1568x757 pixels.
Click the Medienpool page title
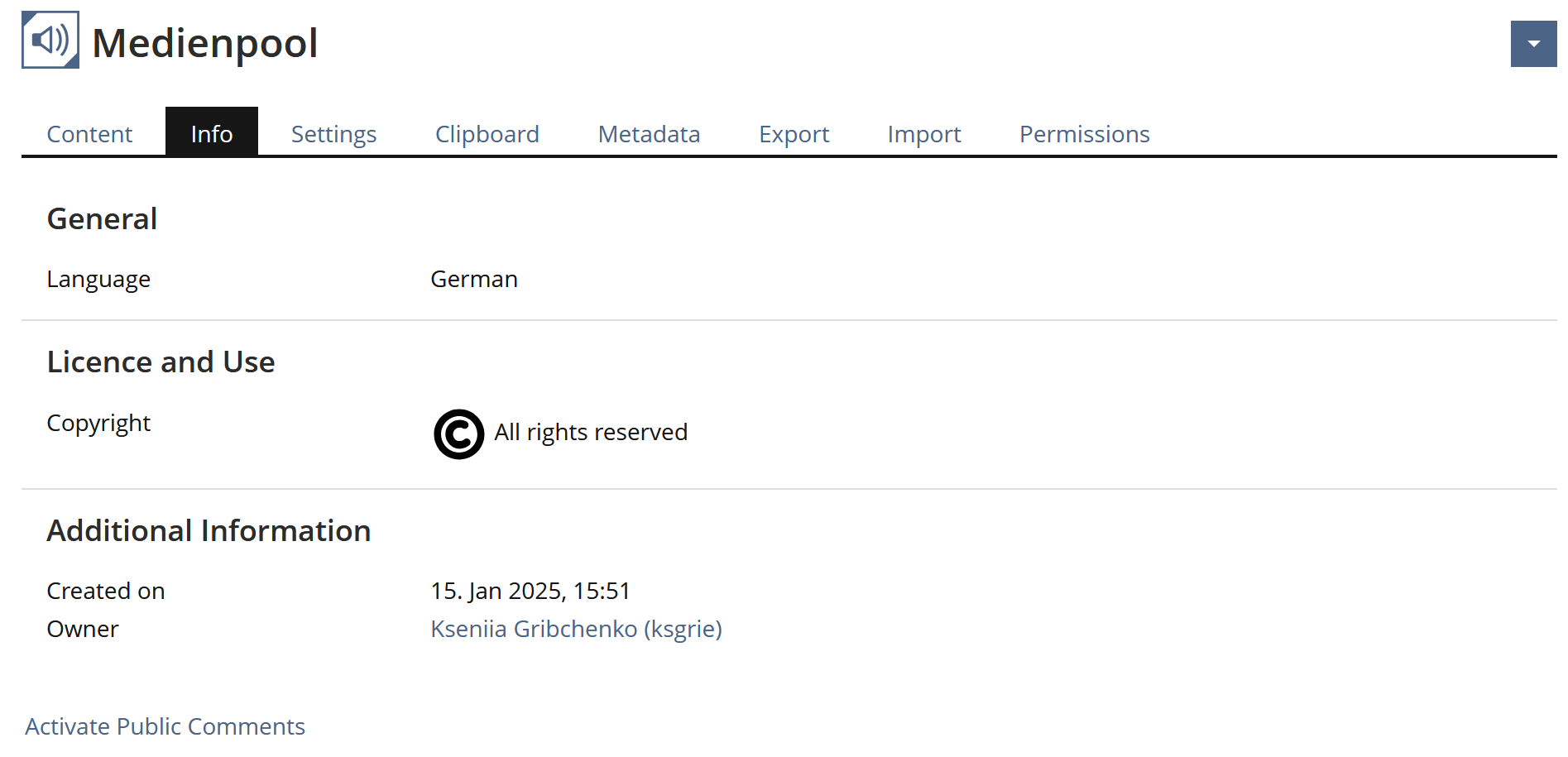pyautogui.click(x=204, y=43)
